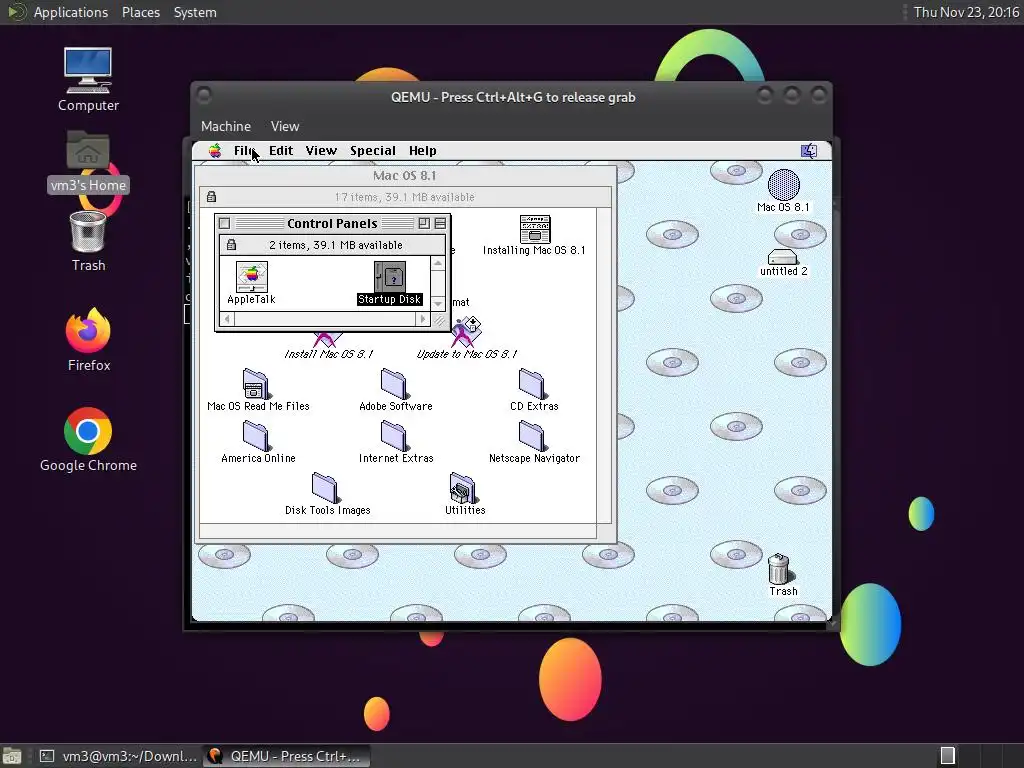Select the untitled 2 disk icon
The image size is (1024, 768).
[x=782, y=257]
